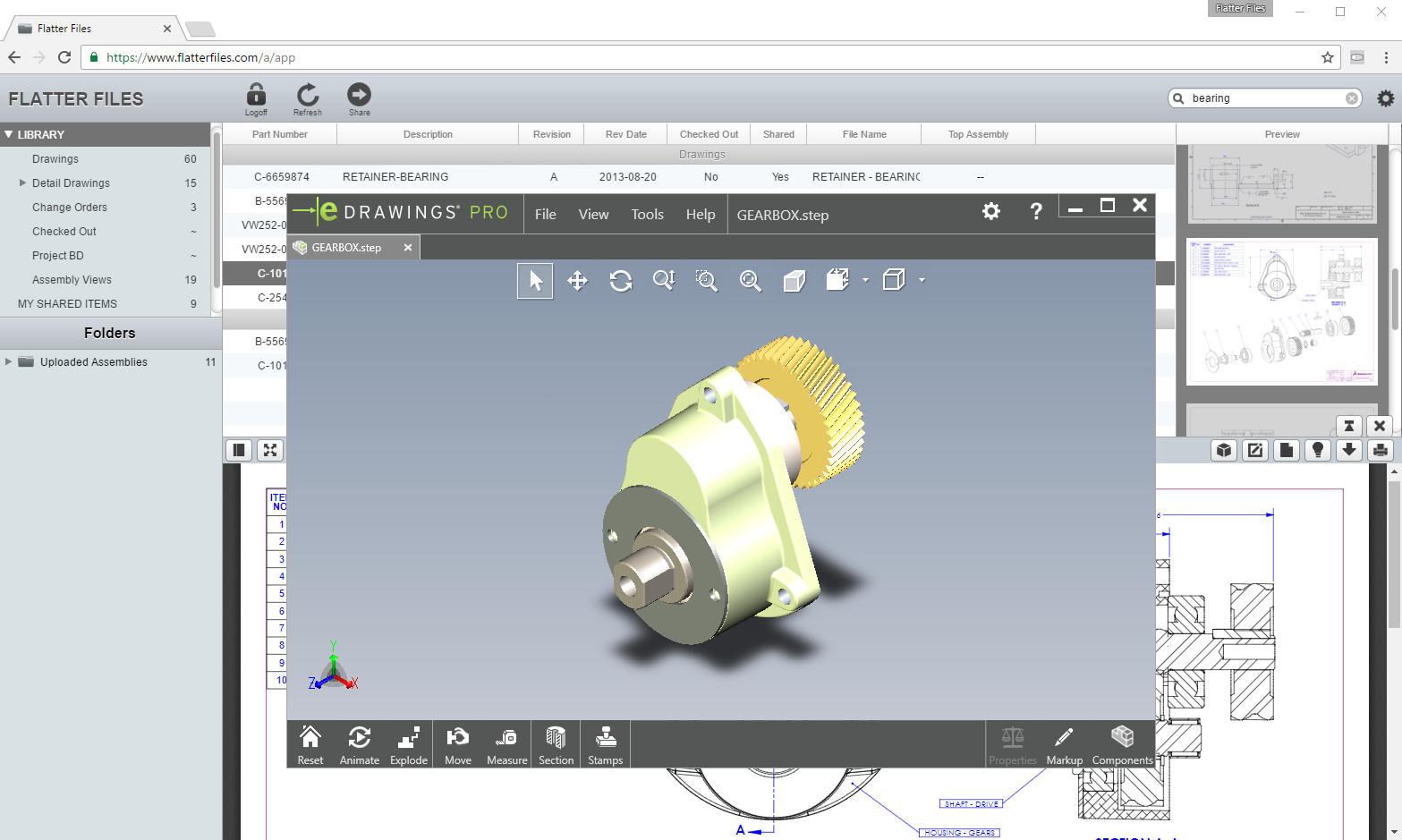Sort by Rev Date column

pos(625,134)
